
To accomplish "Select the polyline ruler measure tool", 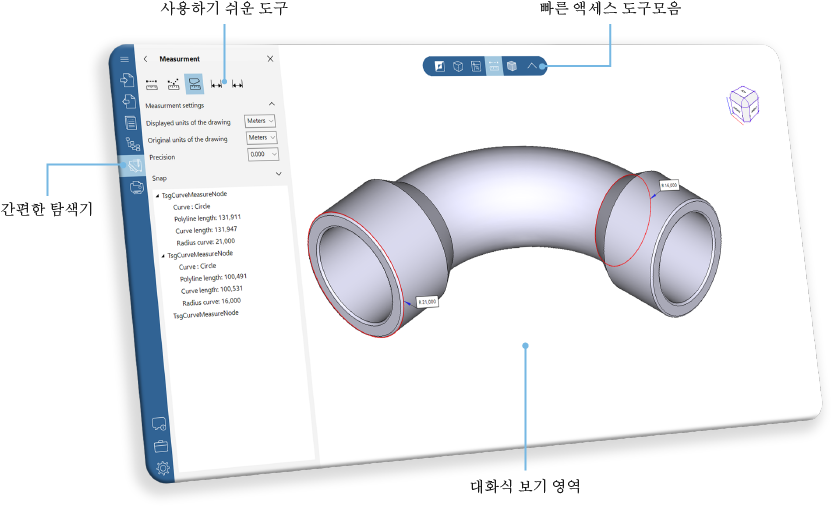I will point(173,84).
